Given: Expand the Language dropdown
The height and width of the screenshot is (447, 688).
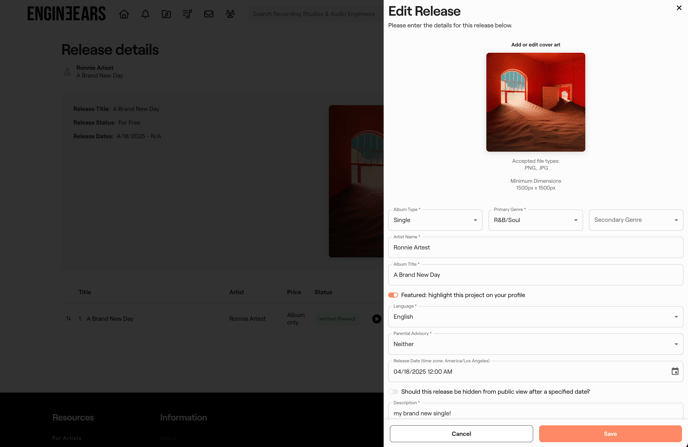Looking at the screenshot, I should [535, 317].
